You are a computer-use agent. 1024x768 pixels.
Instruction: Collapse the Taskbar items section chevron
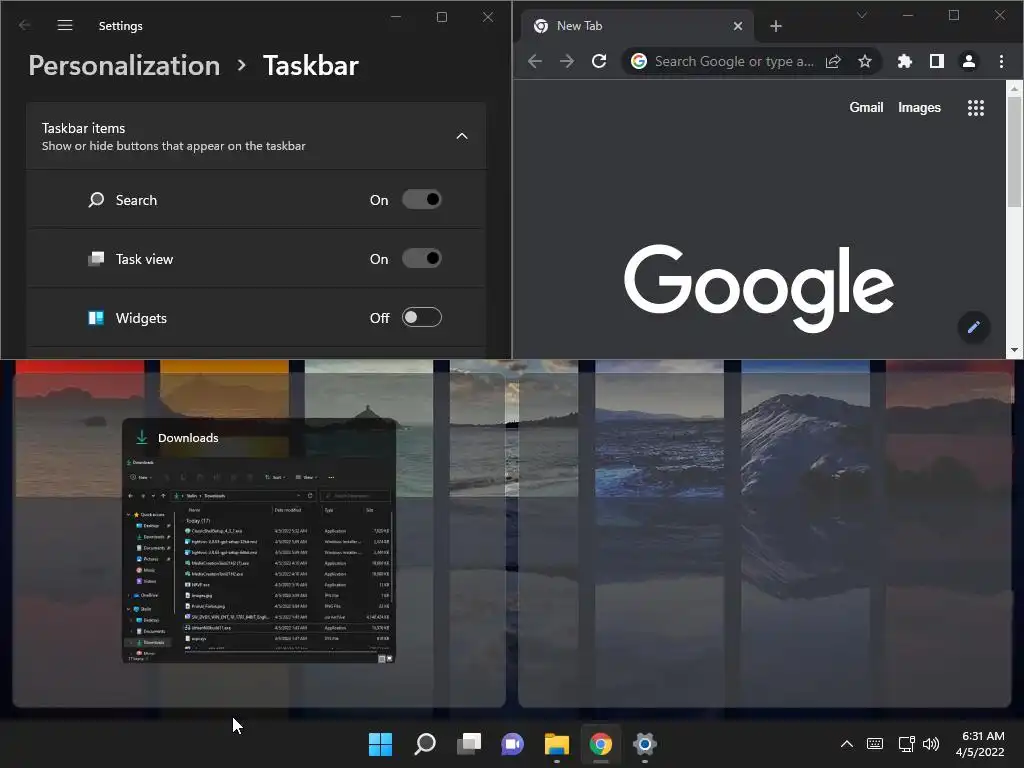click(462, 136)
